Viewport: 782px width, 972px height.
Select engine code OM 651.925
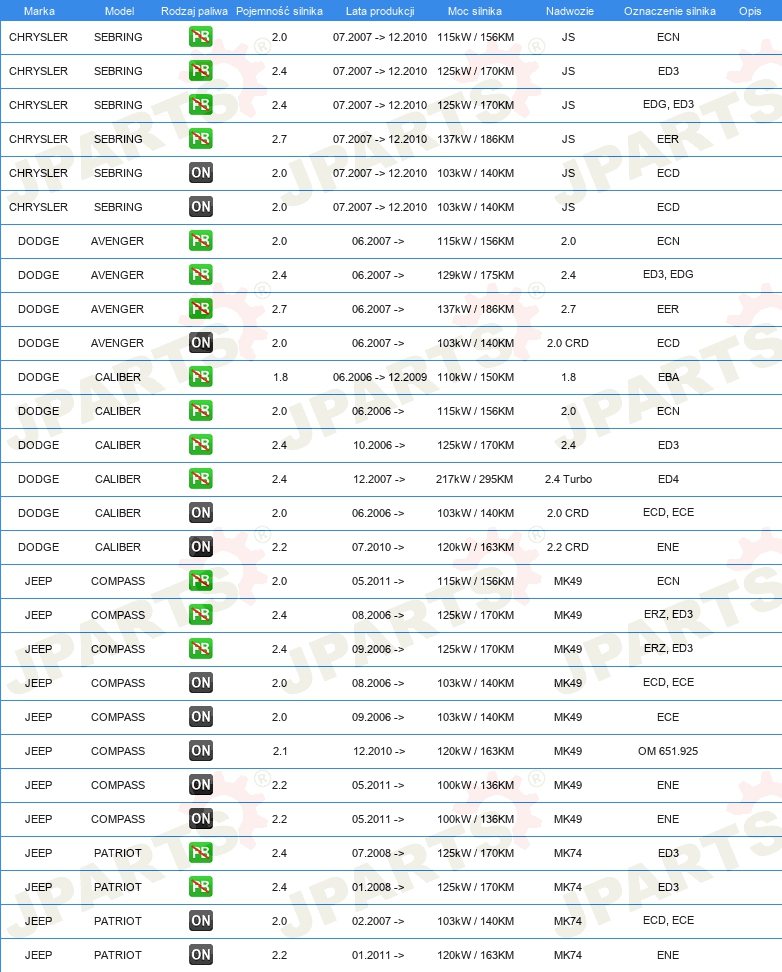click(x=668, y=751)
